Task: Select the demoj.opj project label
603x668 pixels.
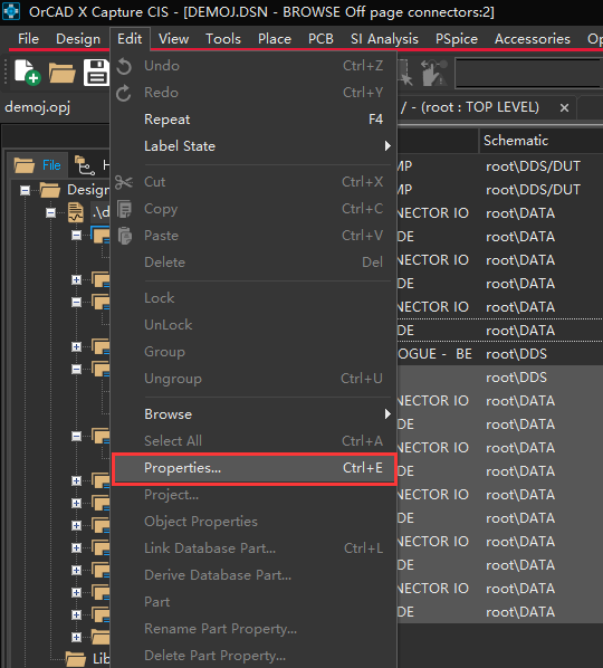Action: [x=38, y=107]
